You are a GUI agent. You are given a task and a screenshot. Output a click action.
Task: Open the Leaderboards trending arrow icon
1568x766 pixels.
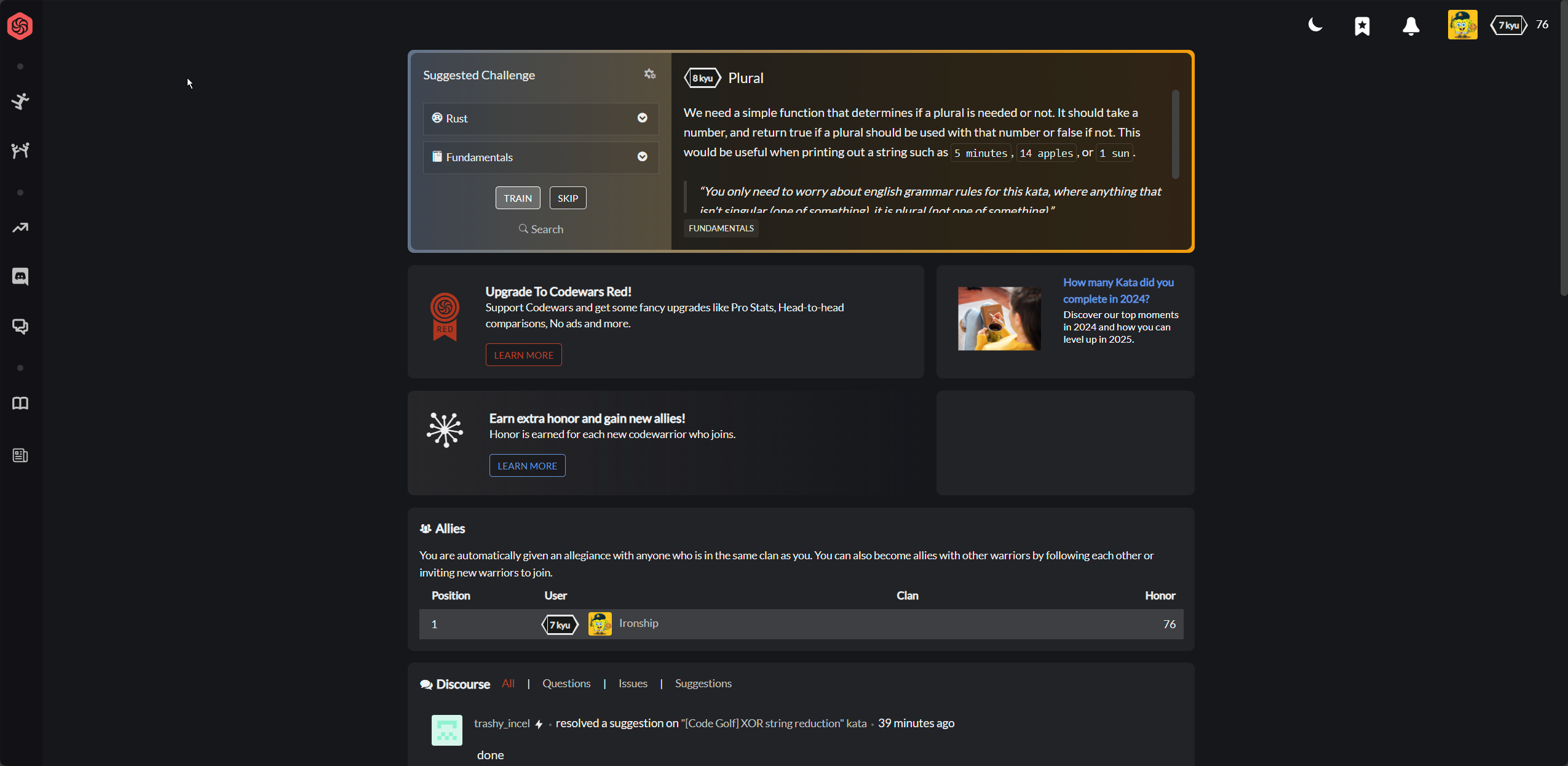pyautogui.click(x=20, y=228)
